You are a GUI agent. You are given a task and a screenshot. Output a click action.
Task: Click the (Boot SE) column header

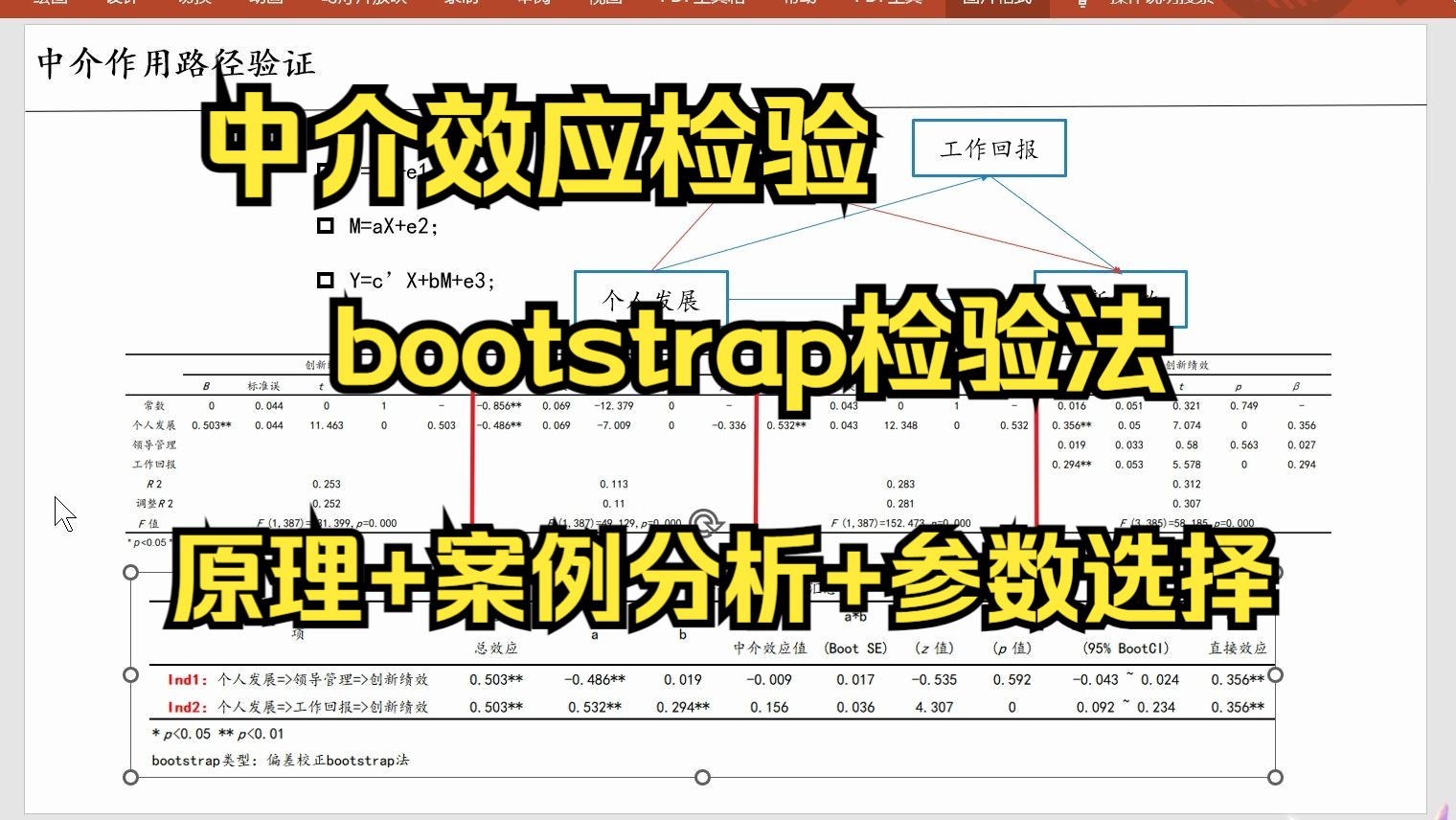(x=855, y=649)
